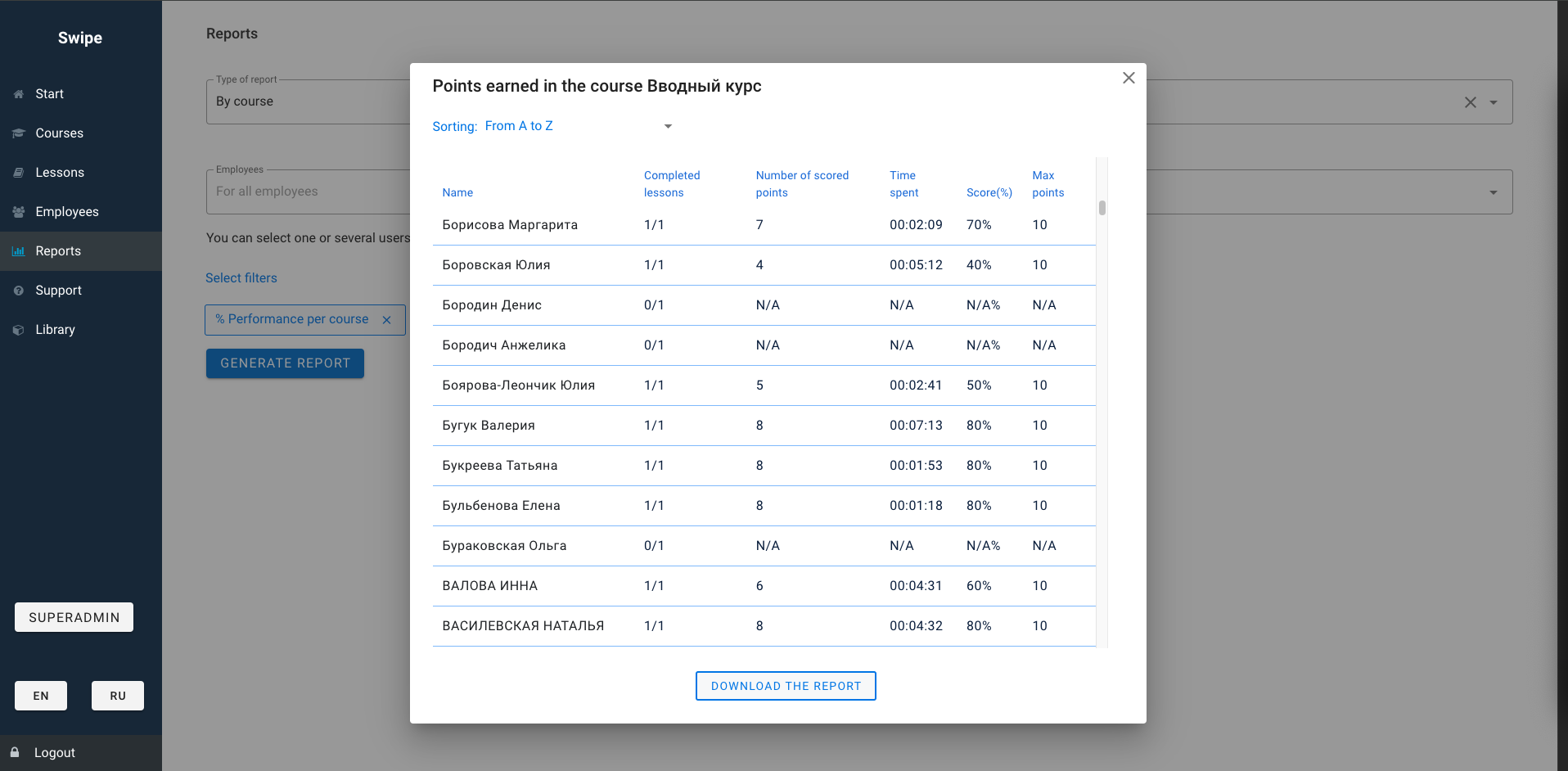Click the cube icon beside Library
The height and width of the screenshot is (771, 1568).
tap(19, 330)
